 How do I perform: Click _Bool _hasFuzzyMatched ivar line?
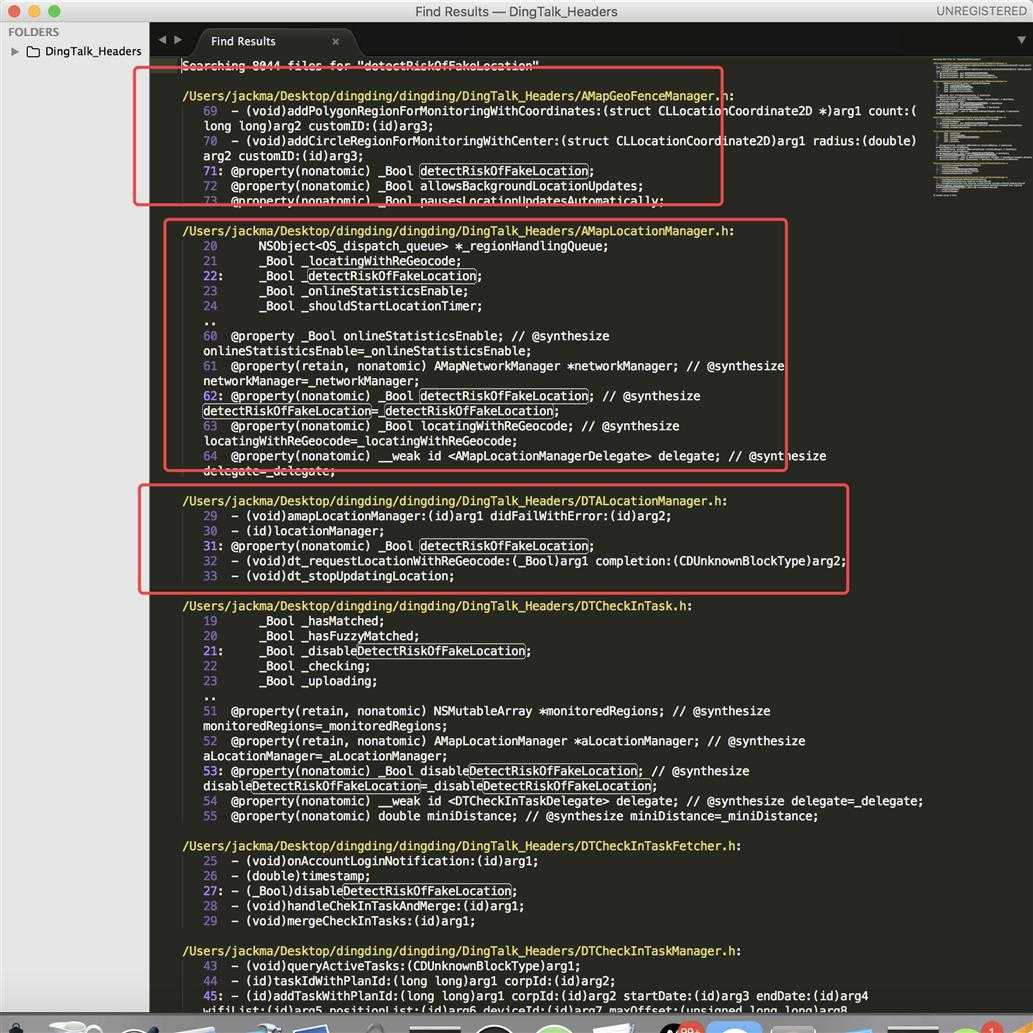coord(311,636)
